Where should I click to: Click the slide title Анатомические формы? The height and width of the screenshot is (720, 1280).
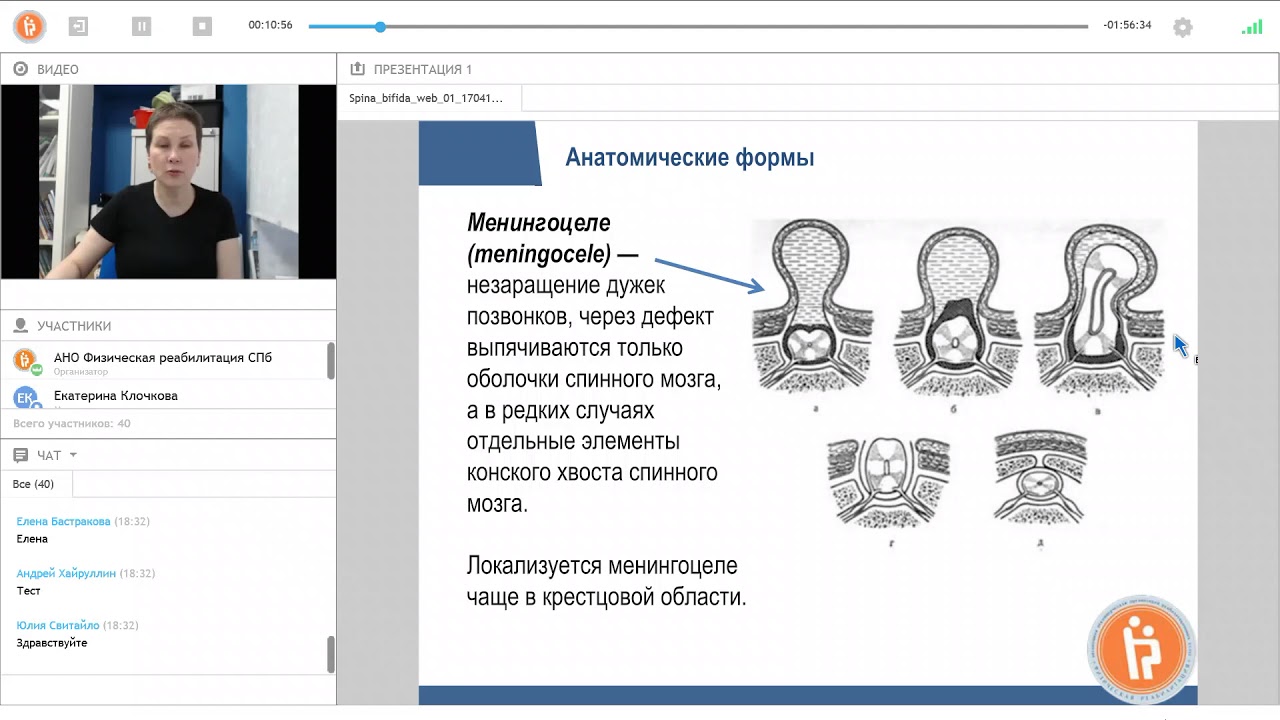[690, 157]
